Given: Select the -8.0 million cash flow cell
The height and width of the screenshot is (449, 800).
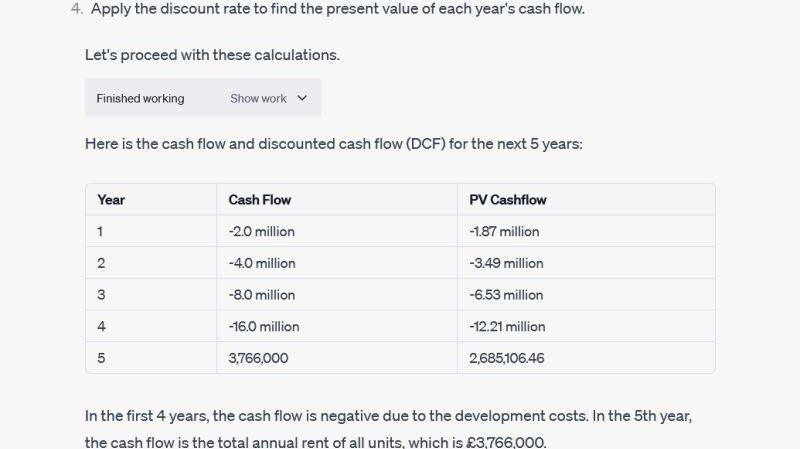Looking at the screenshot, I should click(x=262, y=295).
